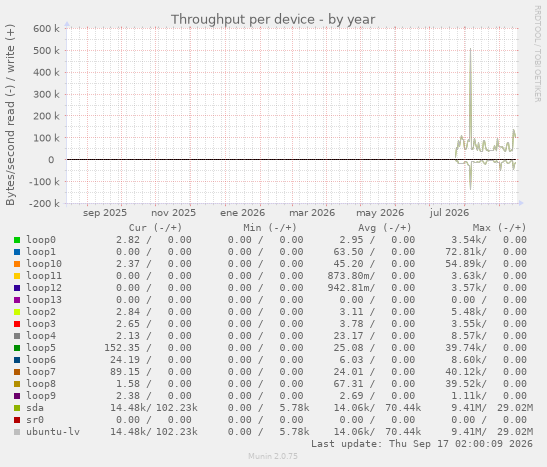This screenshot has height=467, width=547.
Task: Click the 'sda' device name
Action: click(x=35, y=408)
